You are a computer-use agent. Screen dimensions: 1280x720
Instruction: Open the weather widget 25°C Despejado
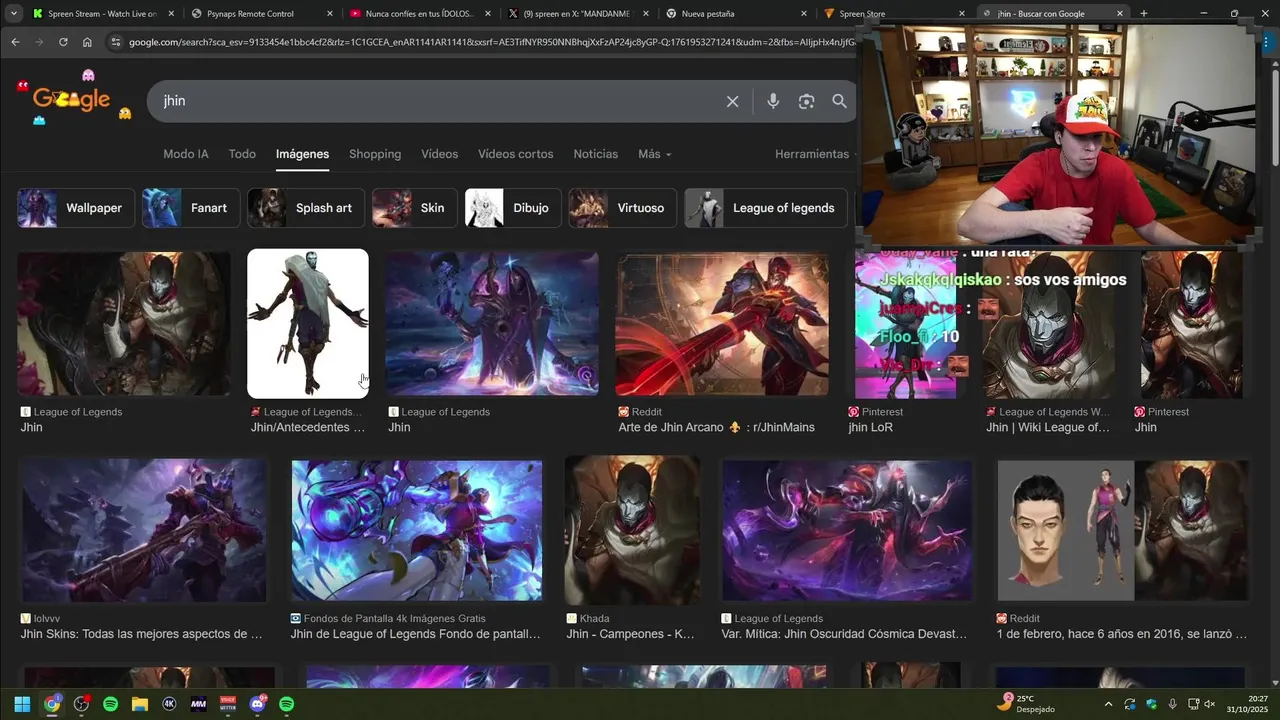coord(1025,703)
